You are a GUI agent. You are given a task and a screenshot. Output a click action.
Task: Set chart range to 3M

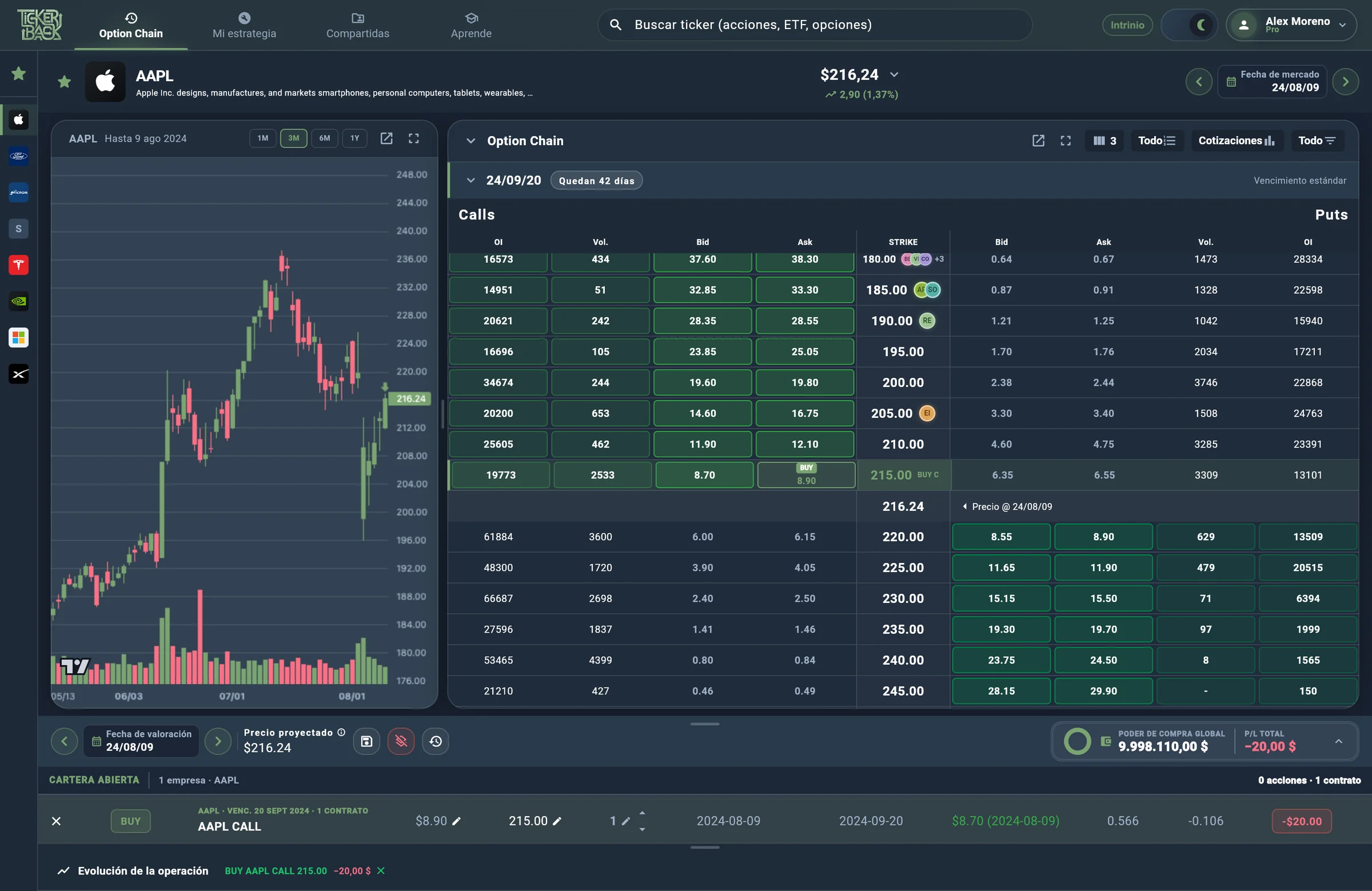pos(294,138)
